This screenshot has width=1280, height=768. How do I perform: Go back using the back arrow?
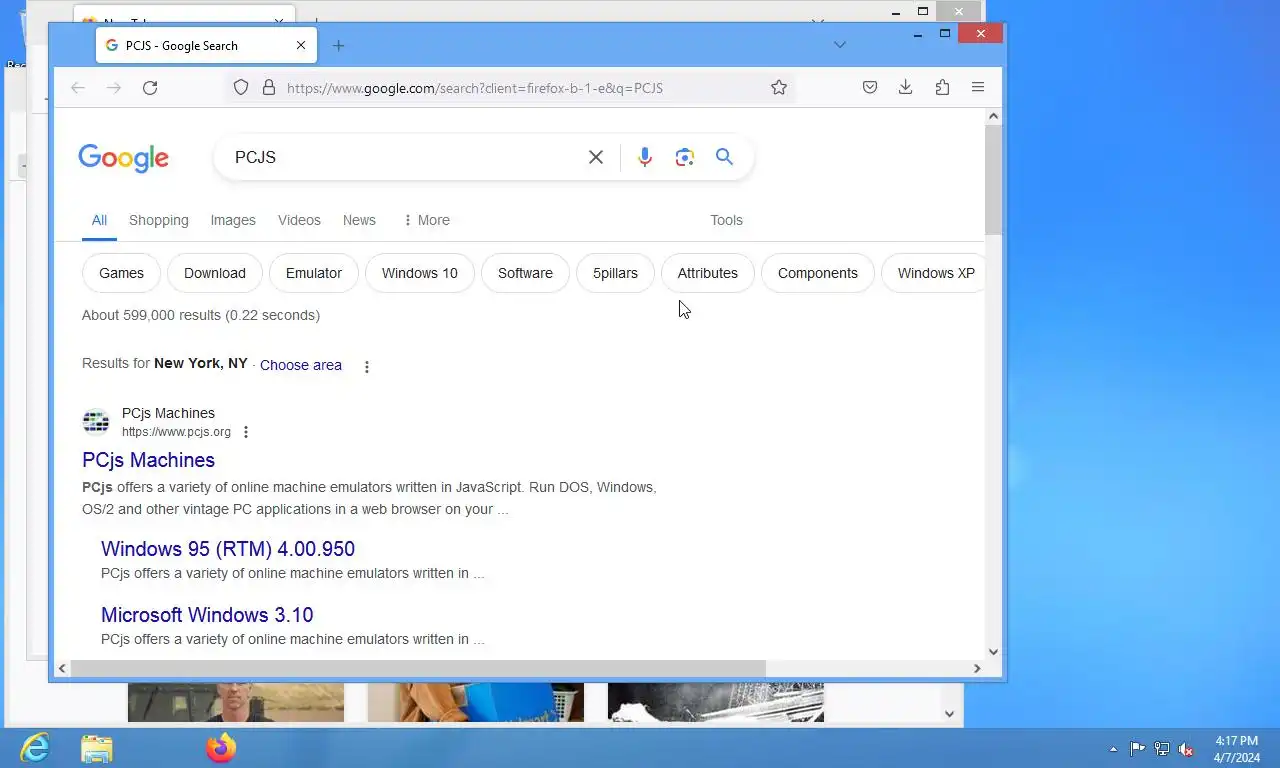78,88
